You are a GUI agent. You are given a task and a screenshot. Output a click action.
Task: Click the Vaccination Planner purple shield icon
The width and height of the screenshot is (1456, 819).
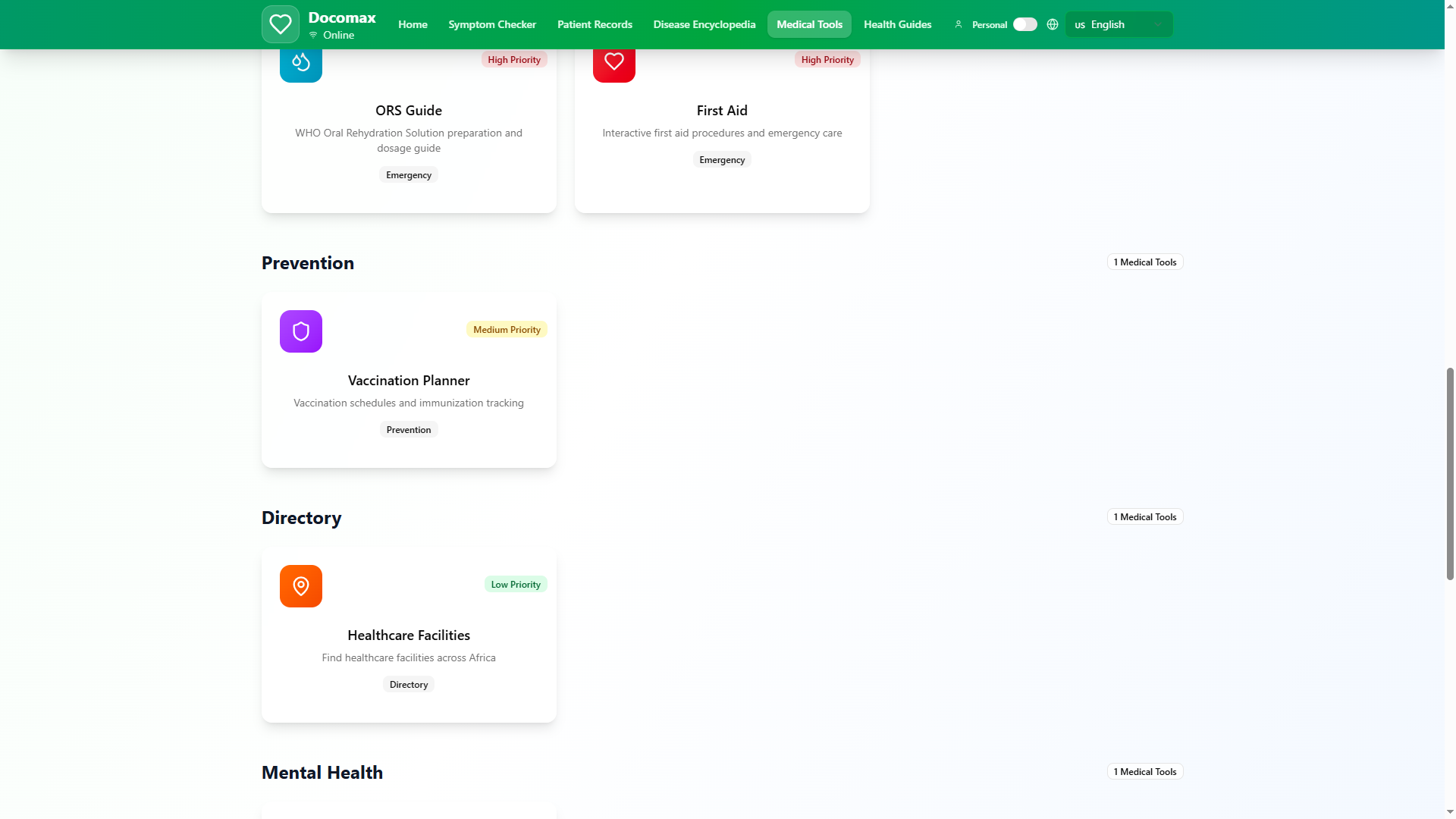point(301,331)
